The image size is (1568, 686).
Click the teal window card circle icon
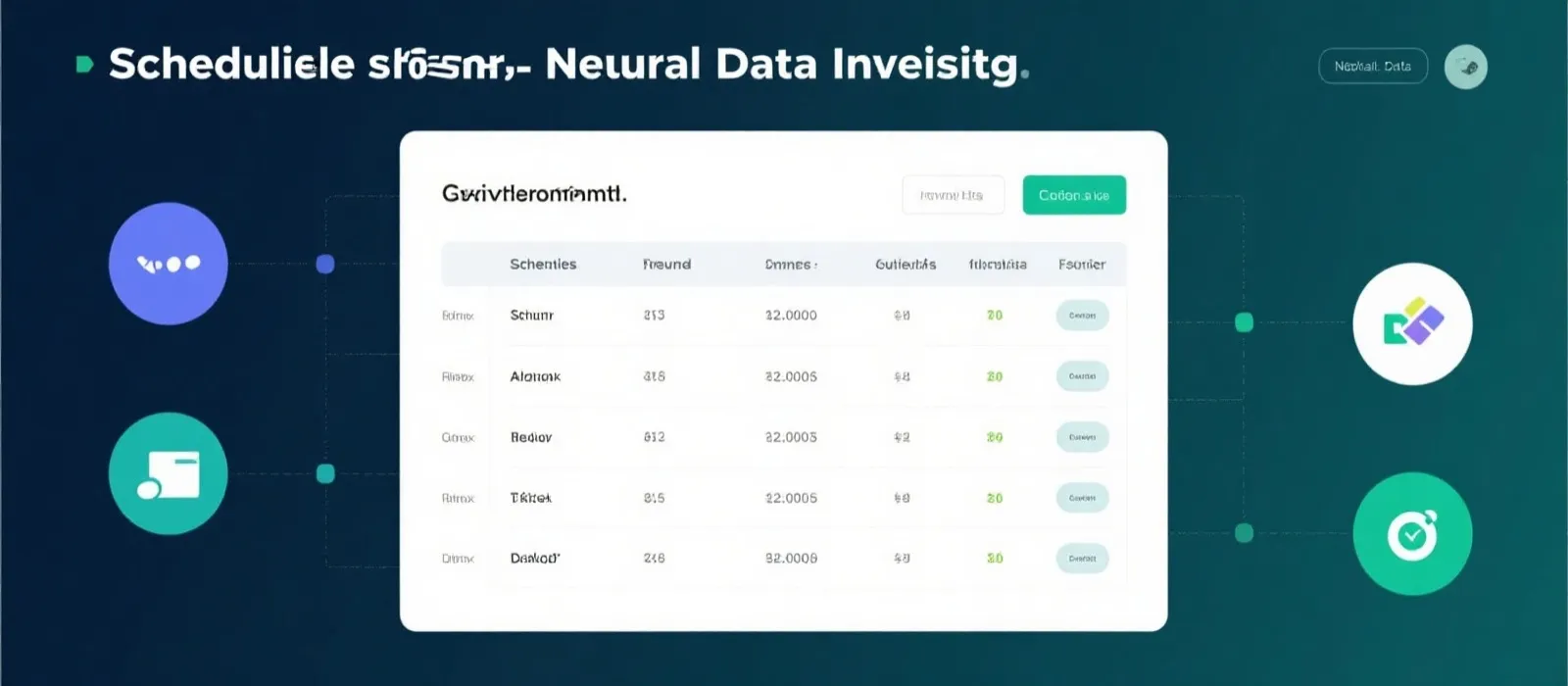168,473
